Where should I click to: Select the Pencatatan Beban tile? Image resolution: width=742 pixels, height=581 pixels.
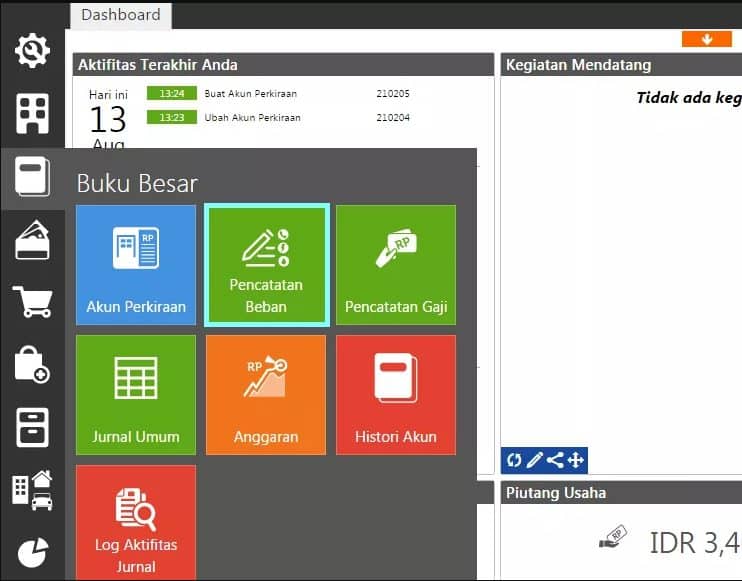(266, 265)
